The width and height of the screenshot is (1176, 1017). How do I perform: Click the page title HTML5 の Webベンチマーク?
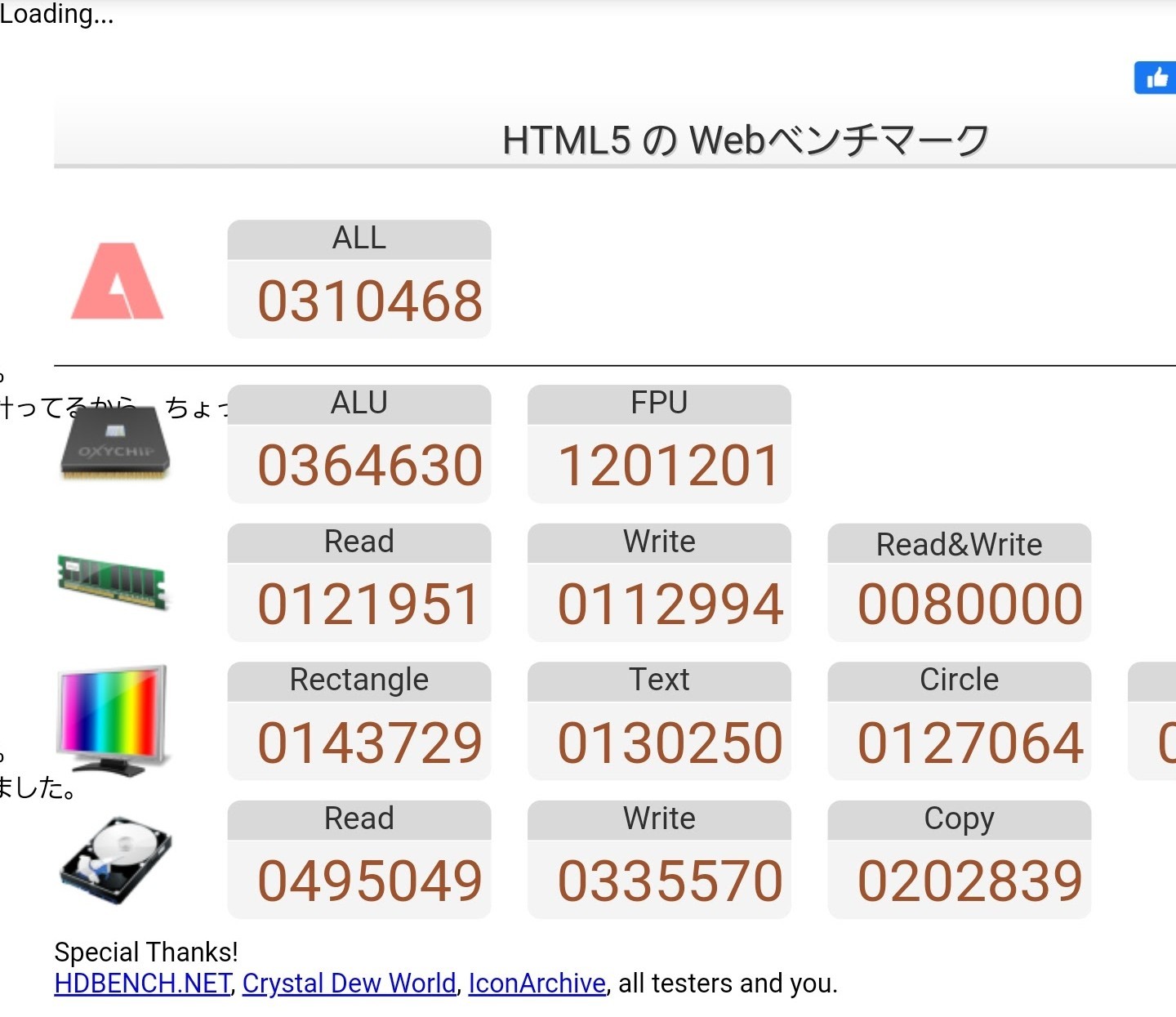pos(745,141)
